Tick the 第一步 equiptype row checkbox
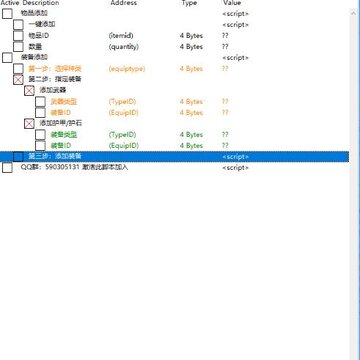Viewport: 360px width, 360px height. coord(18,69)
